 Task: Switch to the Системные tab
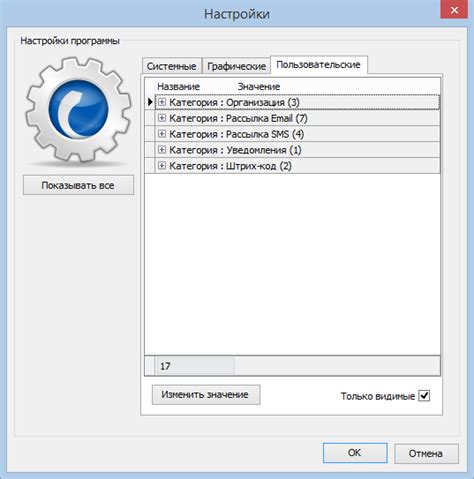pos(172,66)
